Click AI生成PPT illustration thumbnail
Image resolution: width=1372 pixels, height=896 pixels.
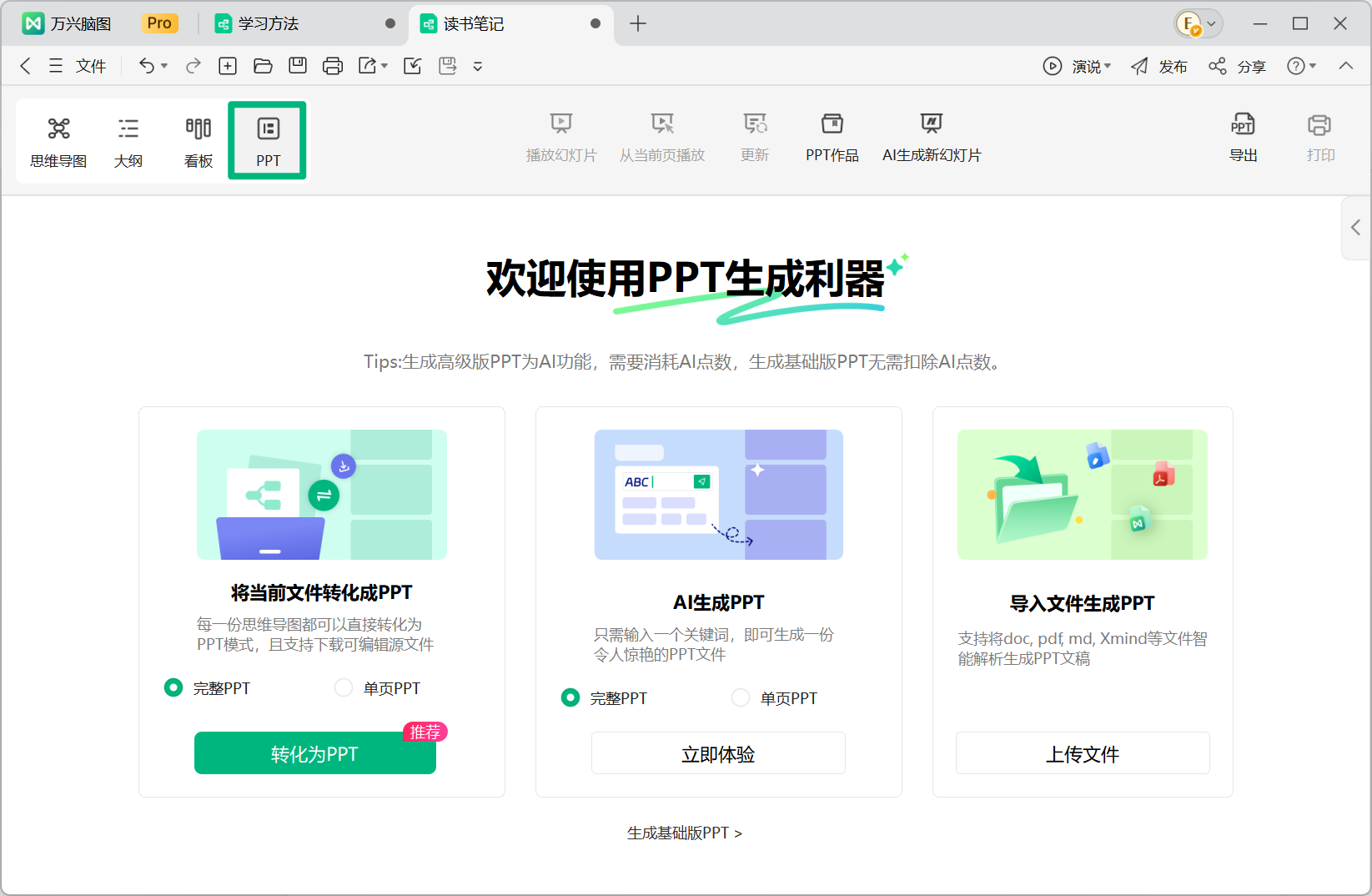pos(719,495)
